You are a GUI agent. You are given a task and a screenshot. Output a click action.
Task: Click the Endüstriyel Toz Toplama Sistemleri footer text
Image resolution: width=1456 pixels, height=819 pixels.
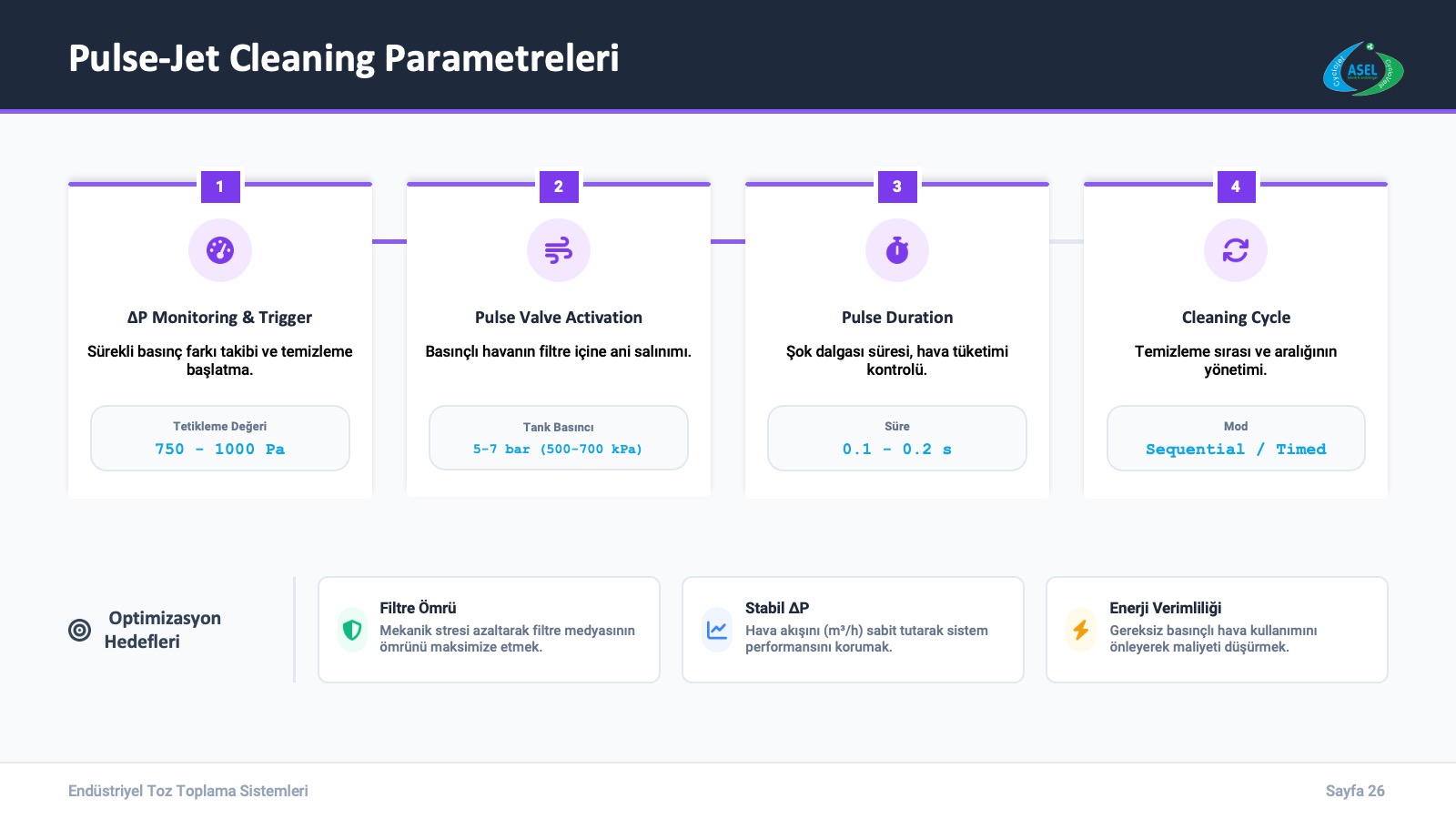click(x=188, y=791)
